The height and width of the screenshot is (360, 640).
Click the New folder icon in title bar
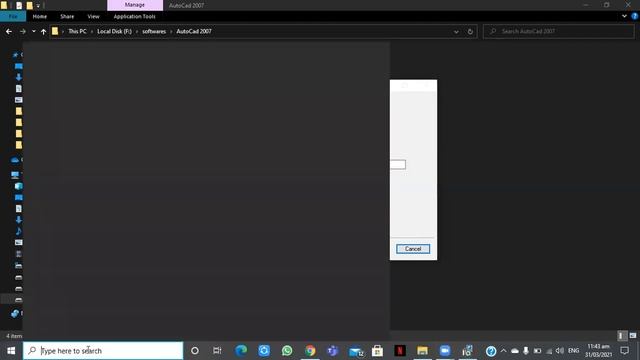pyautogui.click(x=29, y=5)
